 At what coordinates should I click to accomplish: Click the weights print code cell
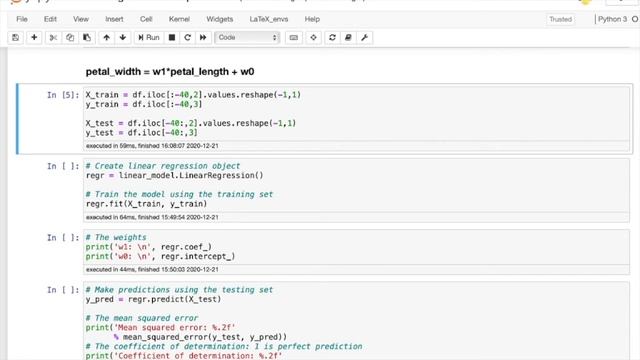click(357, 247)
